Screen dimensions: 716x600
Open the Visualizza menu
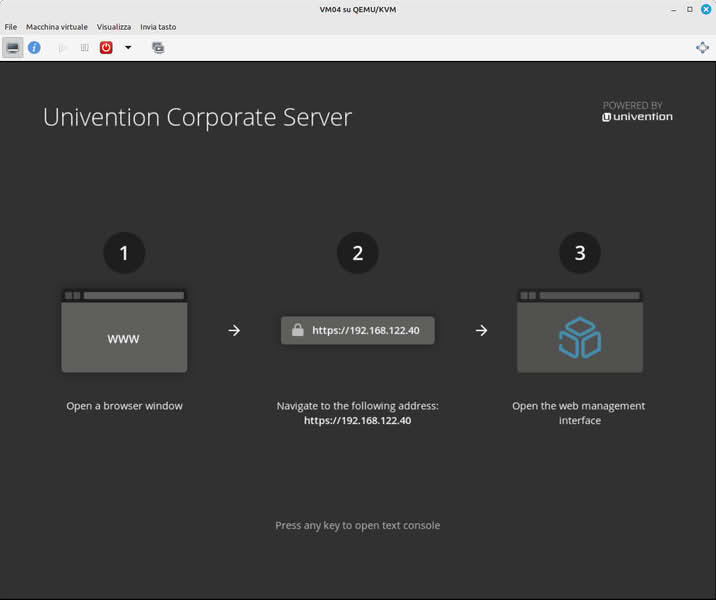[114, 27]
